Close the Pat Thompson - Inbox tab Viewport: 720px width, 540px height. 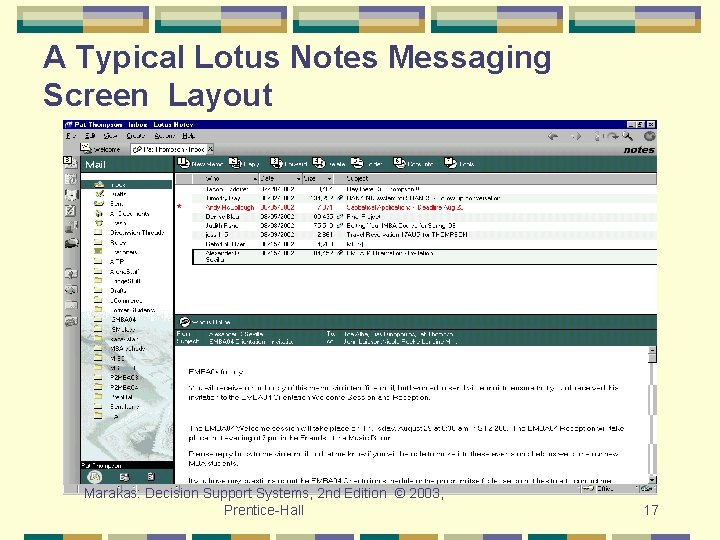click(210, 149)
